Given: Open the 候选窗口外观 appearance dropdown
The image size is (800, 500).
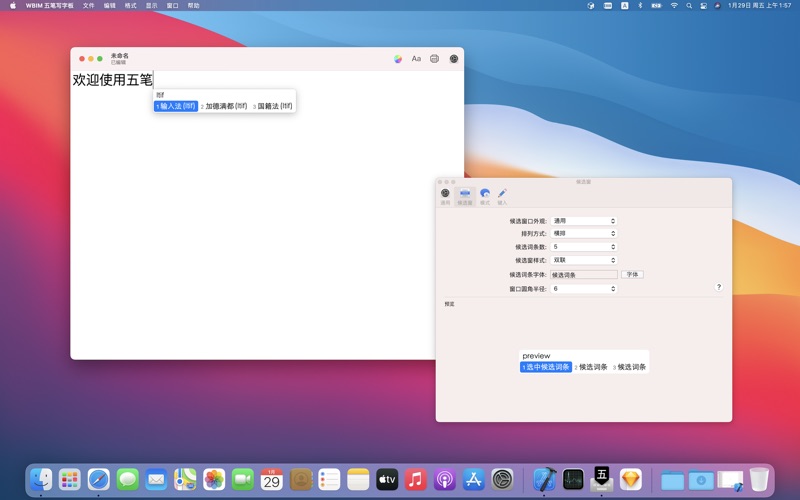Looking at the screenshot, I should pos(584,221).
